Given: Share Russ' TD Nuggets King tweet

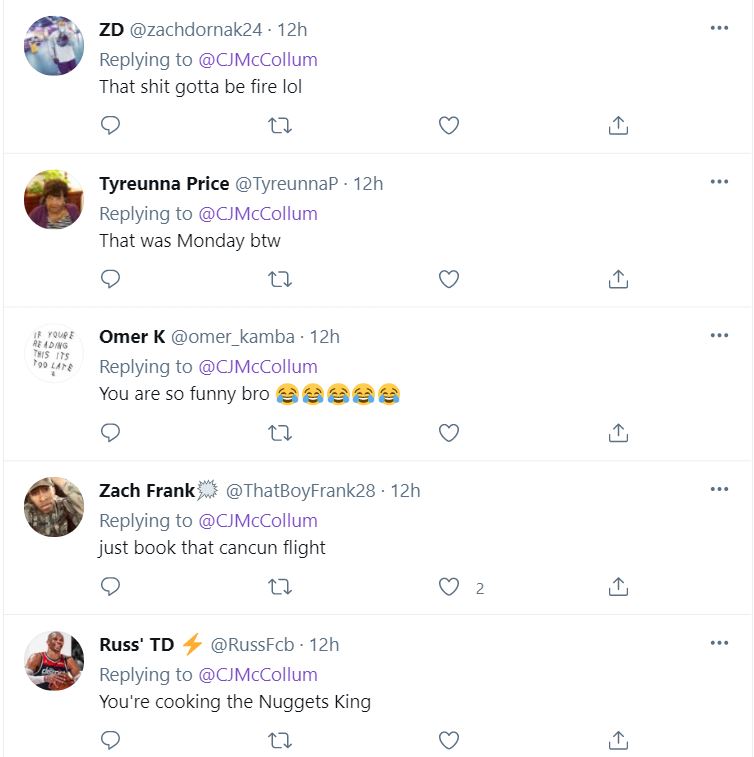Looking at the screenshot, I should click(x=618, y=741).
